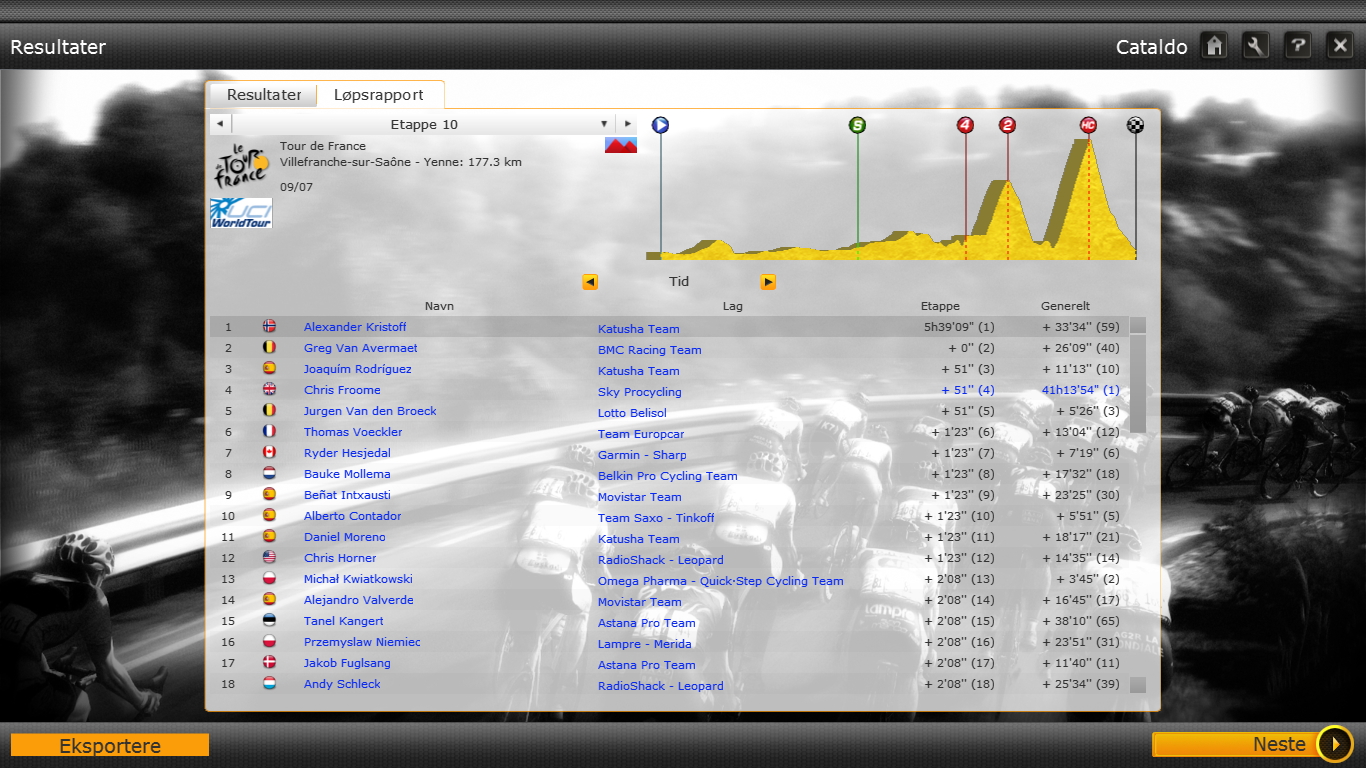Click the HC climb marker icon
This screenshot has height=768, width=1366.
pos(1088,125)
